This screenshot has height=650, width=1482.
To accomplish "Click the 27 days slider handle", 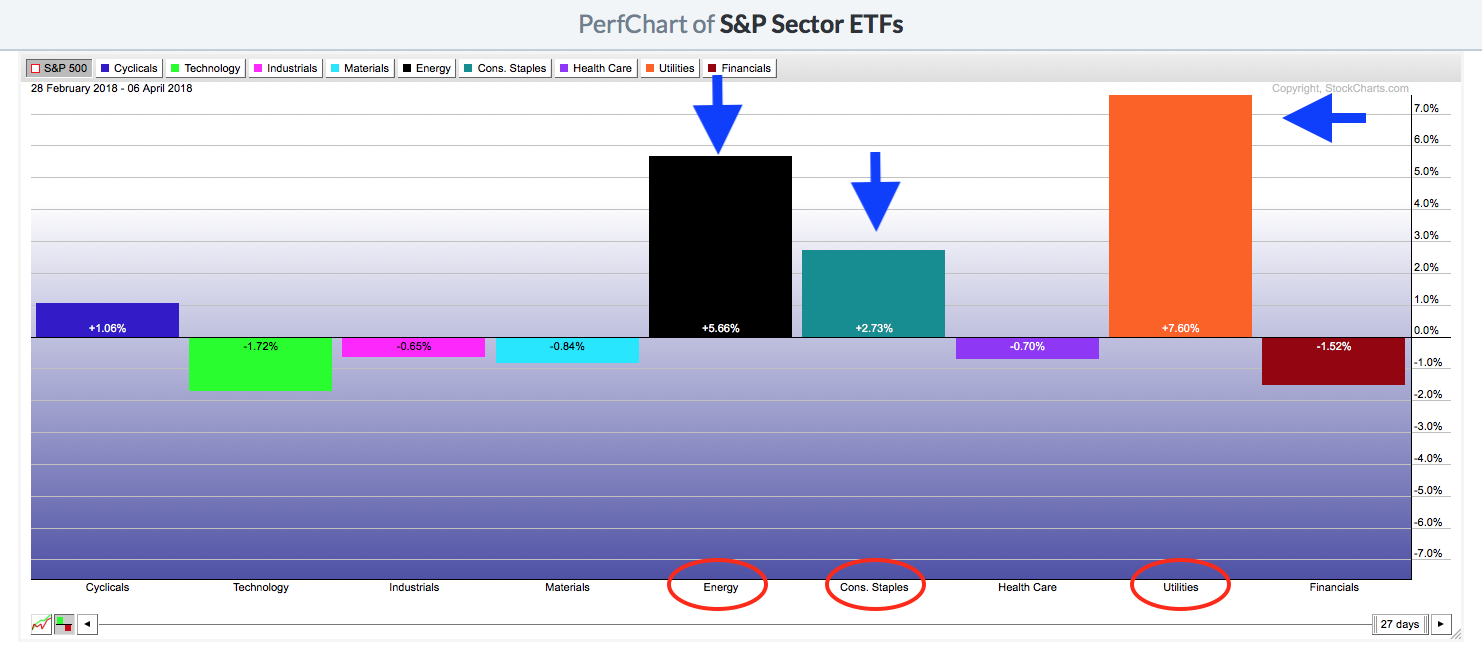I will (x=1398, y=624).
